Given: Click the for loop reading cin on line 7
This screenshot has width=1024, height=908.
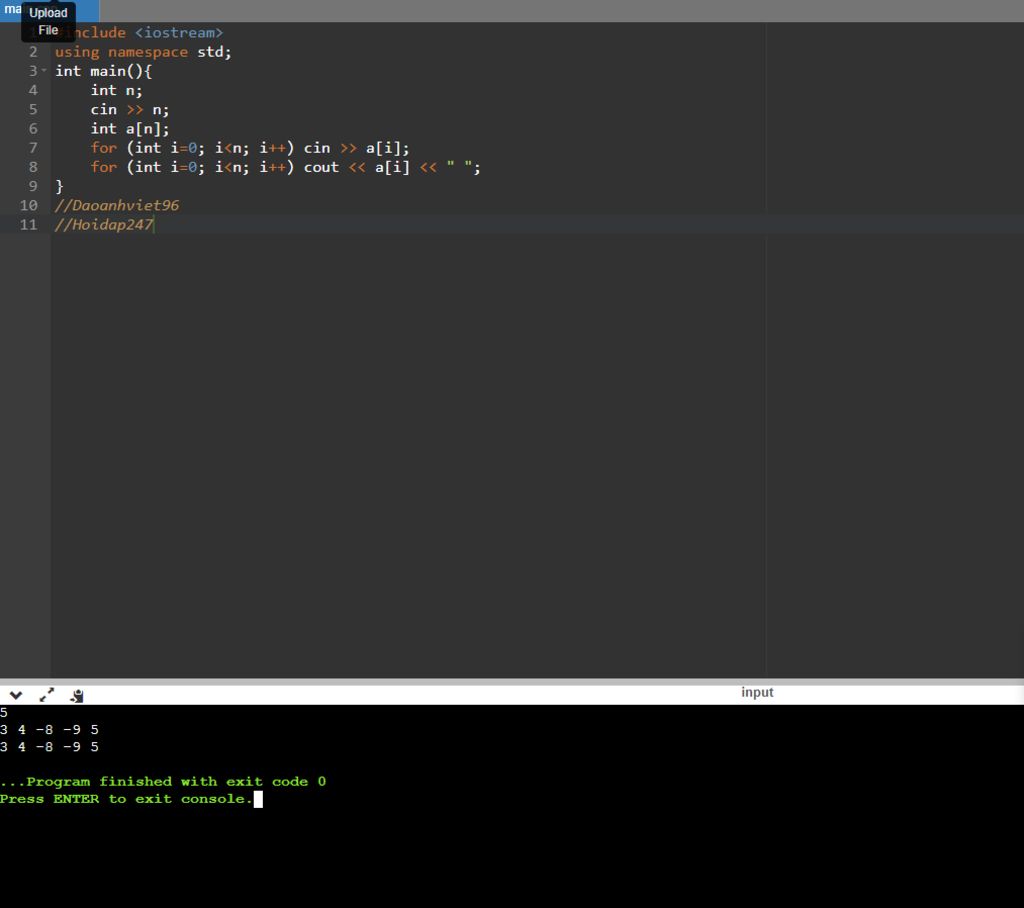Looking at the screenshot, I should (249, 148).
